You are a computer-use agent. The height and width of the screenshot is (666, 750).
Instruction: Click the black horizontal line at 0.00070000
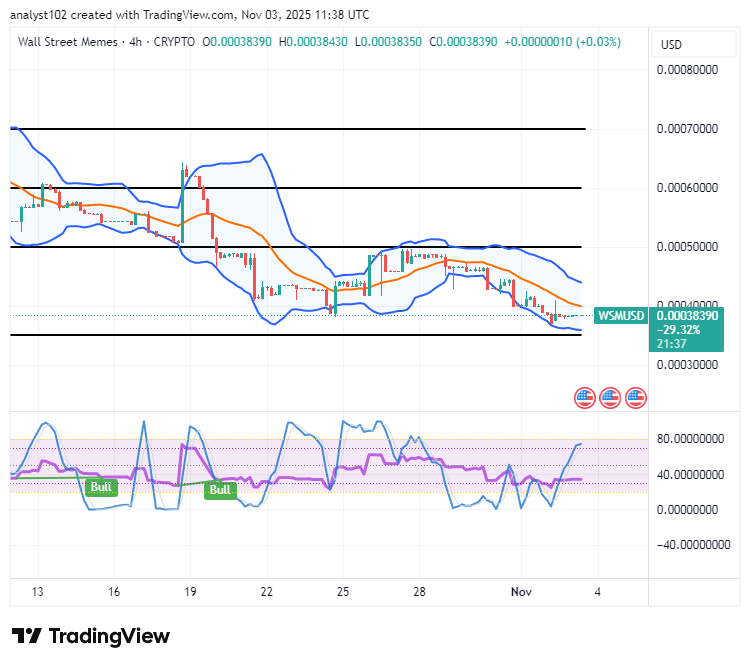(x=298, y=129)
